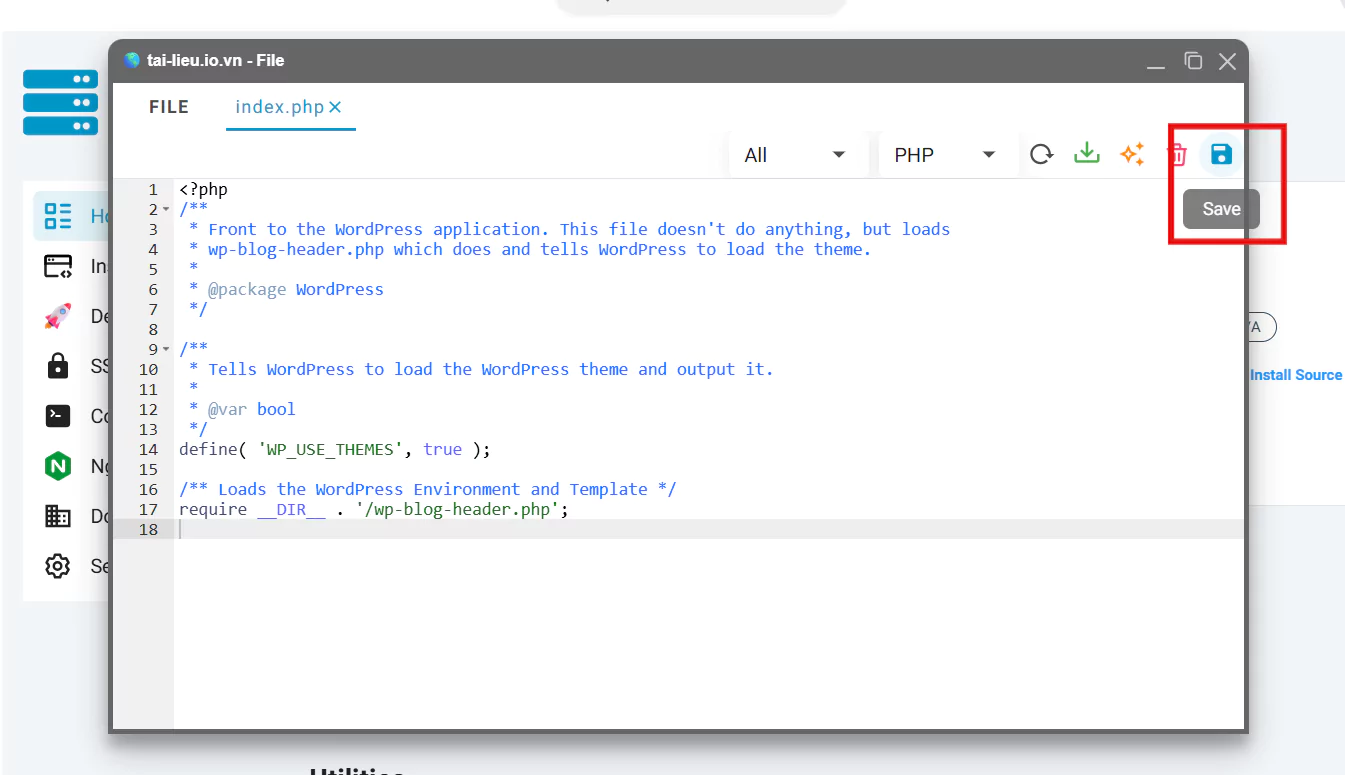The width and height of the screenshot is (1345, 775).
Task: Switch to the FILE tab
Action: [x=168, y=107]
